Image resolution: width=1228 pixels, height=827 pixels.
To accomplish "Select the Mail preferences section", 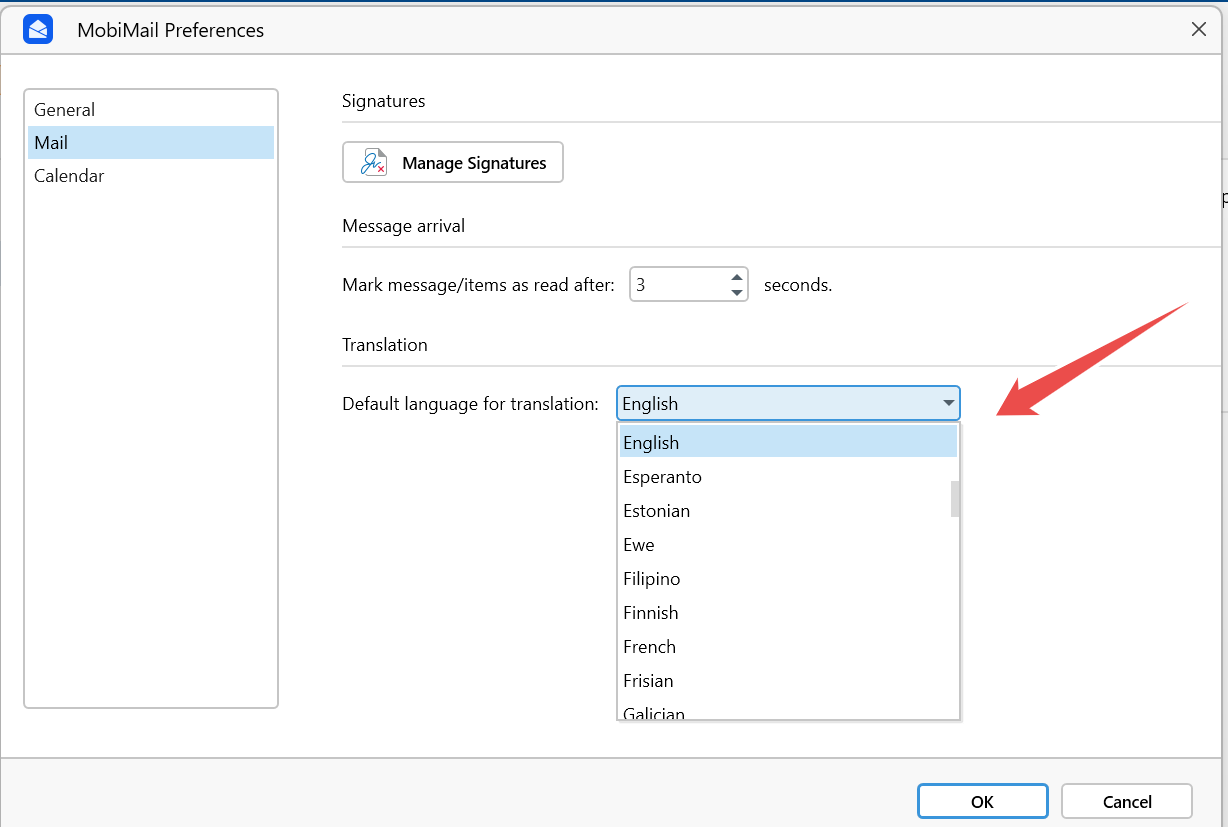I will (151, 143).
